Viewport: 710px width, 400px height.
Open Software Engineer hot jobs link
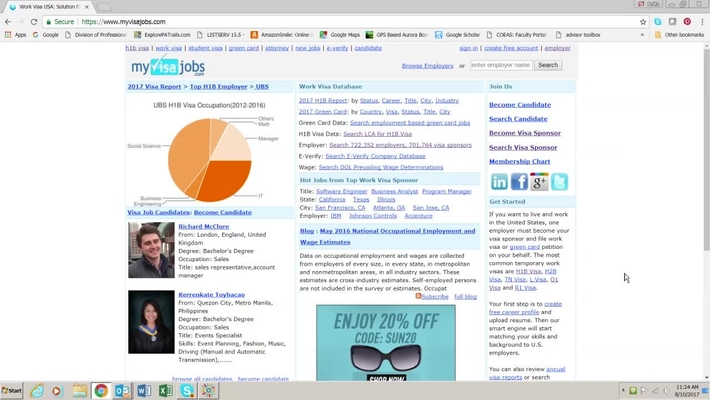coord(341,192)
